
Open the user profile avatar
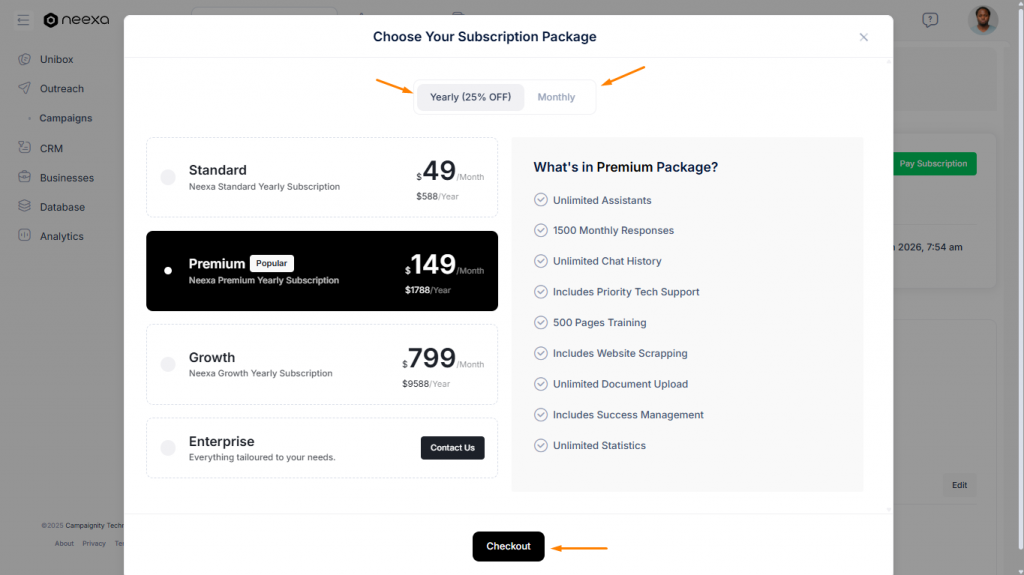coord(982,20)
